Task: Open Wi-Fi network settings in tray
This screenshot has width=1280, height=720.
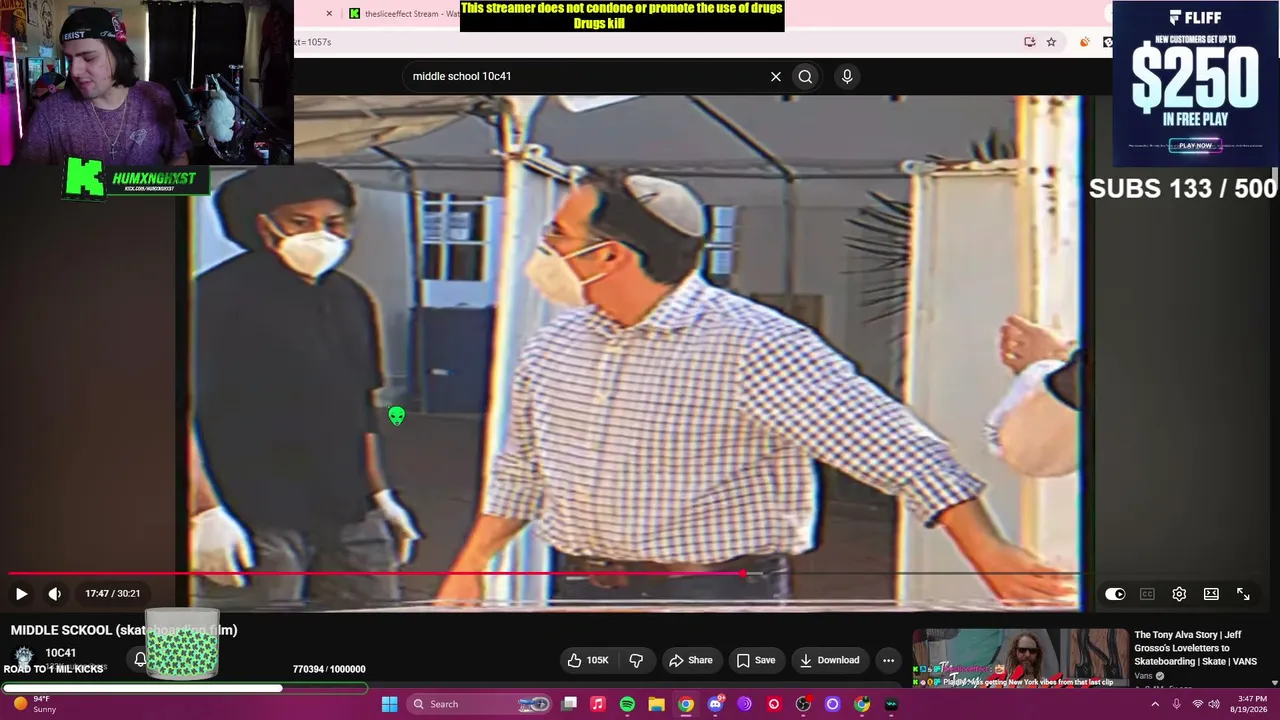Action: pyautogui.click(x=1198, y=704)
